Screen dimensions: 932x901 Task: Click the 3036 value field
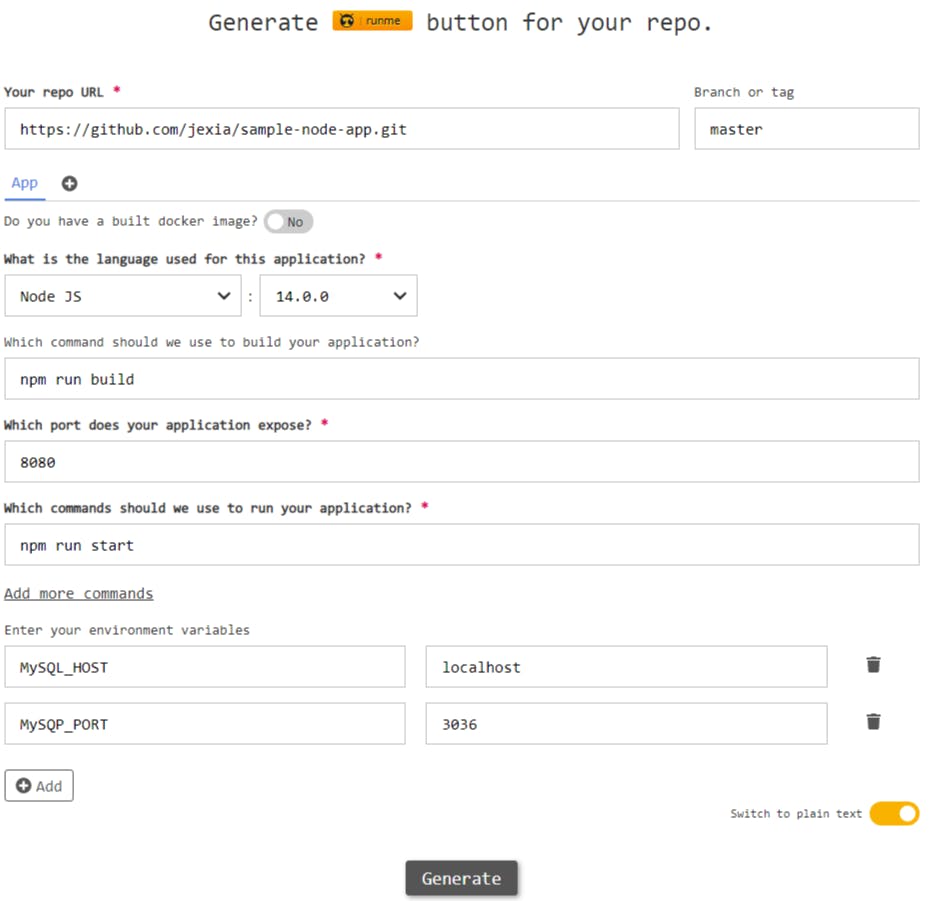click(x=626, y=724)
